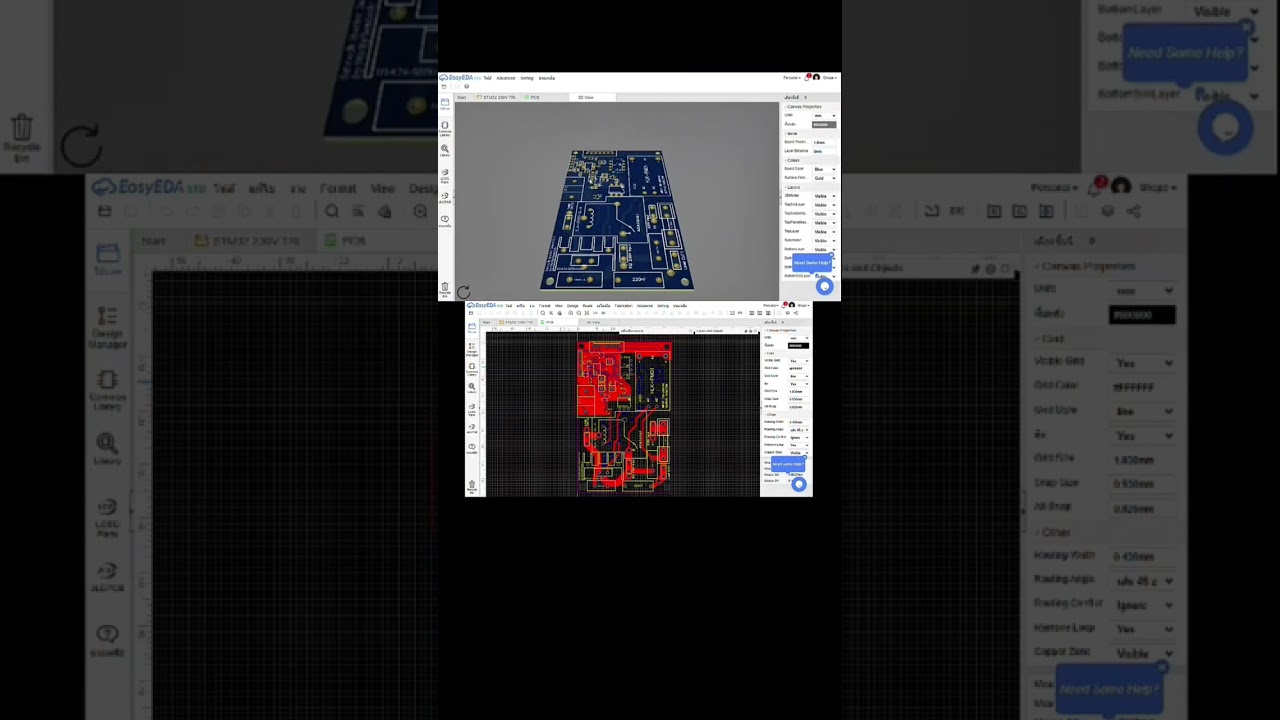
Task: Click Share icon in PCB editor toolbar
Action: click(796, 313)
